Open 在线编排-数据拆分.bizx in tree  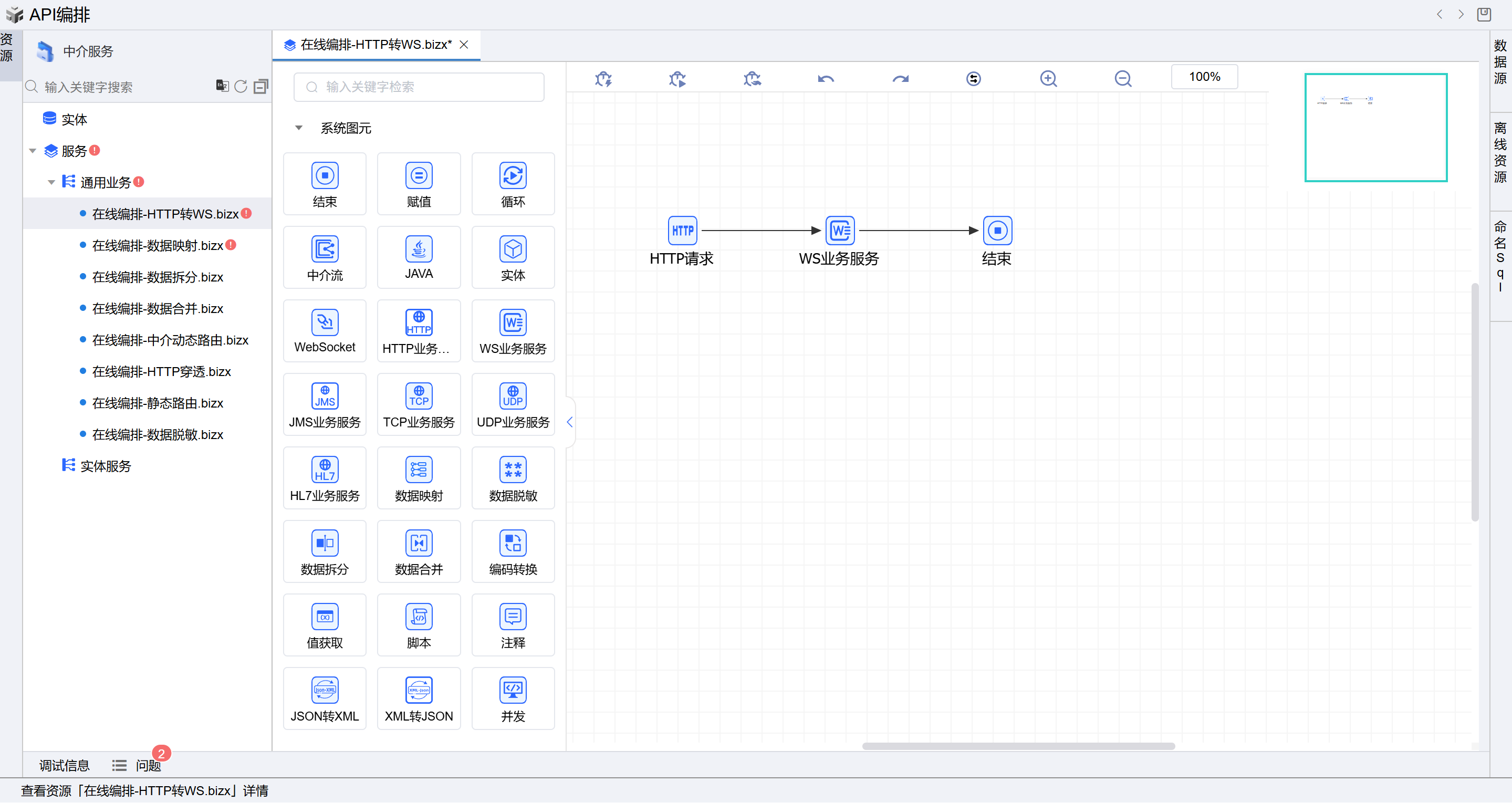click(158, 277)
